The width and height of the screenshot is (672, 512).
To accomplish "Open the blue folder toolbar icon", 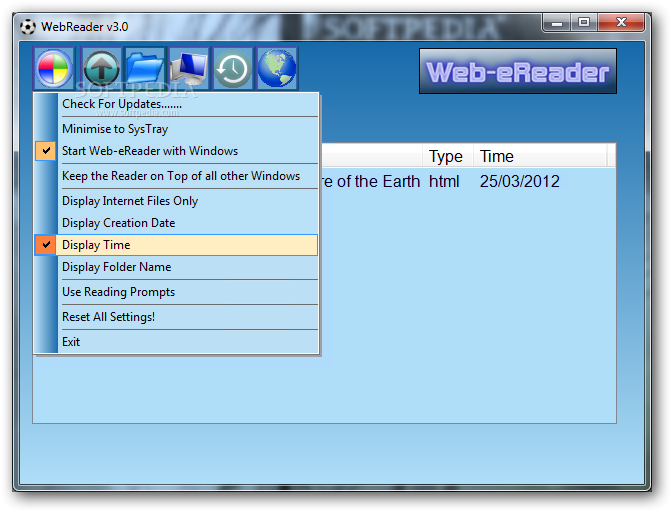I will (x=145, y=68).
